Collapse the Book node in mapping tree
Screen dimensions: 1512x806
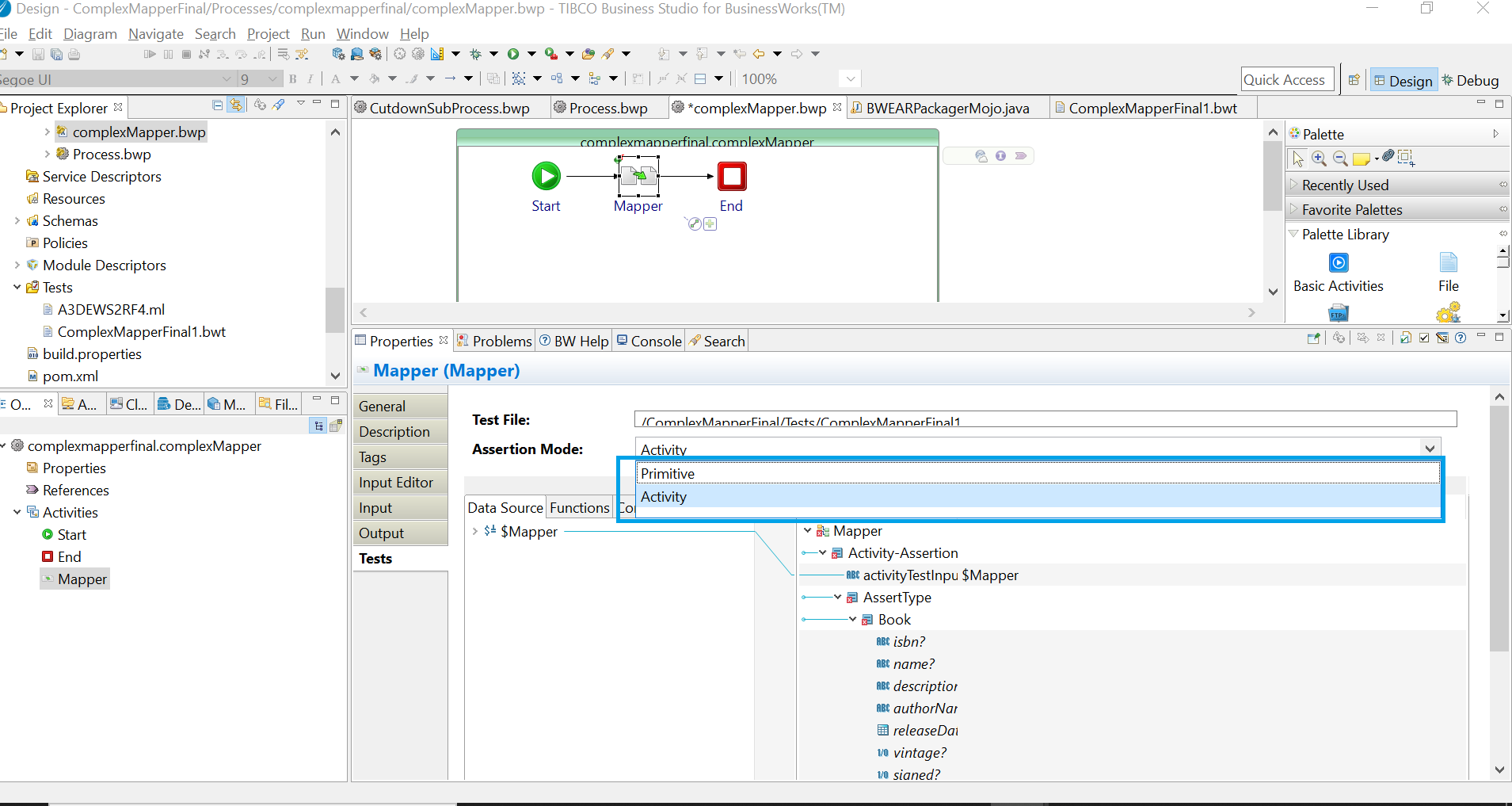coord(852,619)
